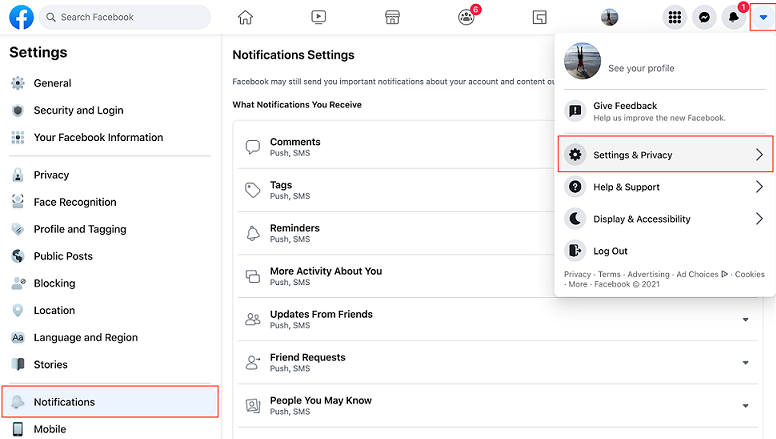The height and width of the screenshot is (439, 776).
Task: Open Privacy in the settings sidebar
Action: point(110,175)
